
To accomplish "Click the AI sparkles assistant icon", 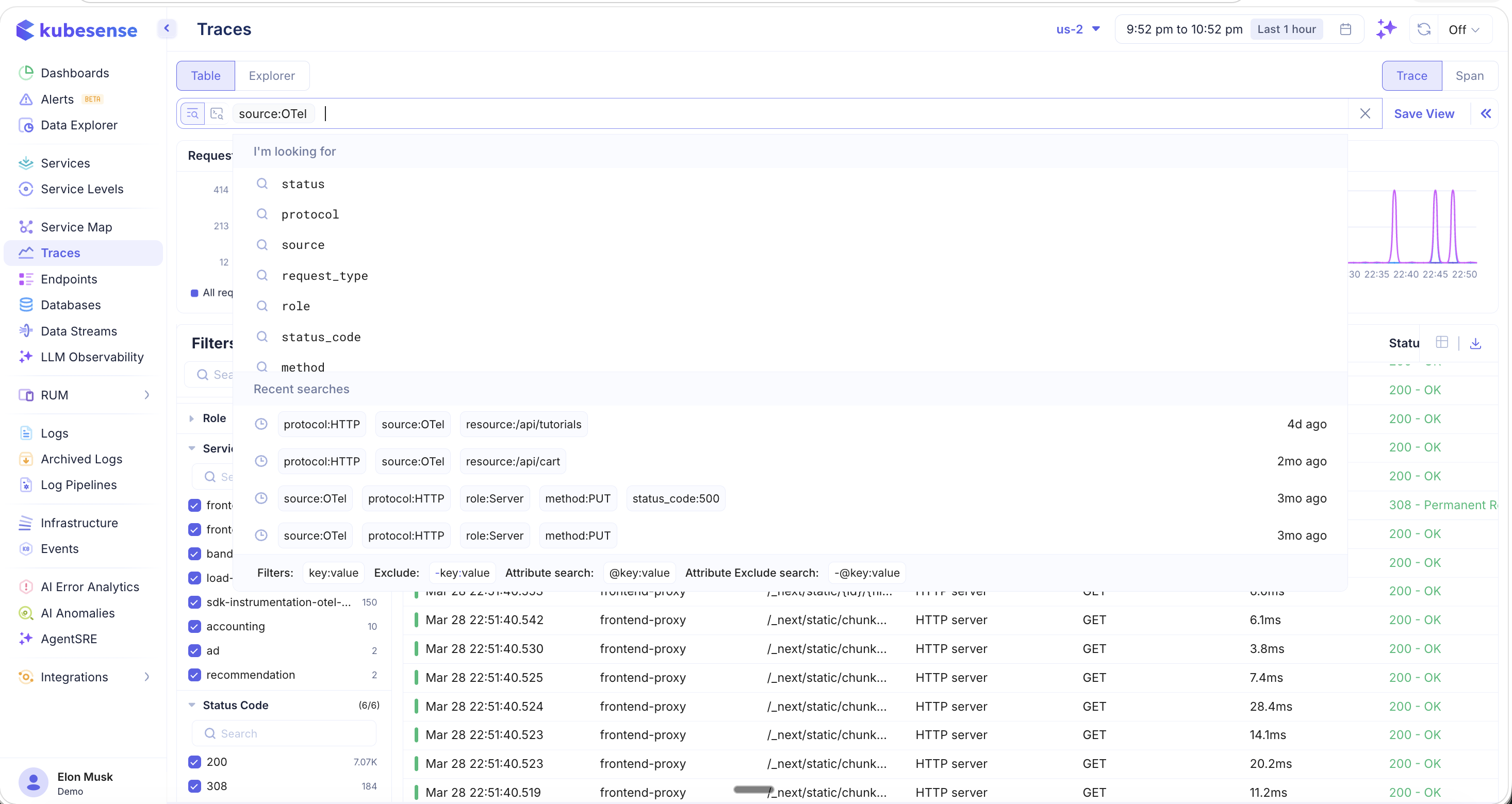I will (x=1386, y=29).
